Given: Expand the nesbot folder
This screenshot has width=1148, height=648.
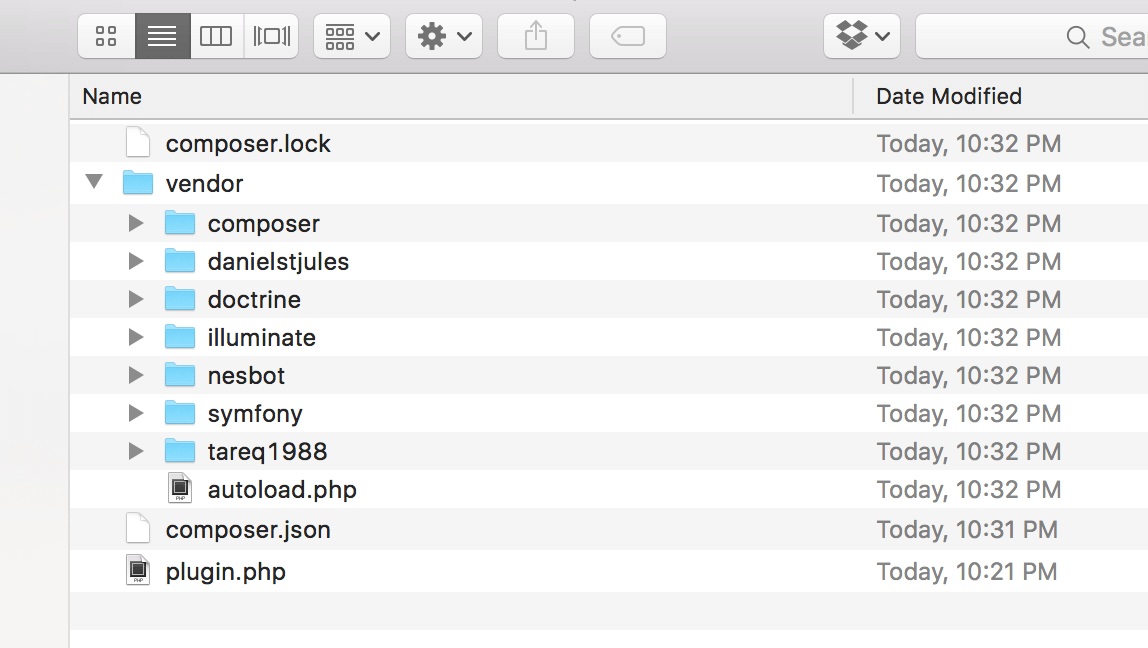Looking at the screenshot, I should [x=136, y=375].
